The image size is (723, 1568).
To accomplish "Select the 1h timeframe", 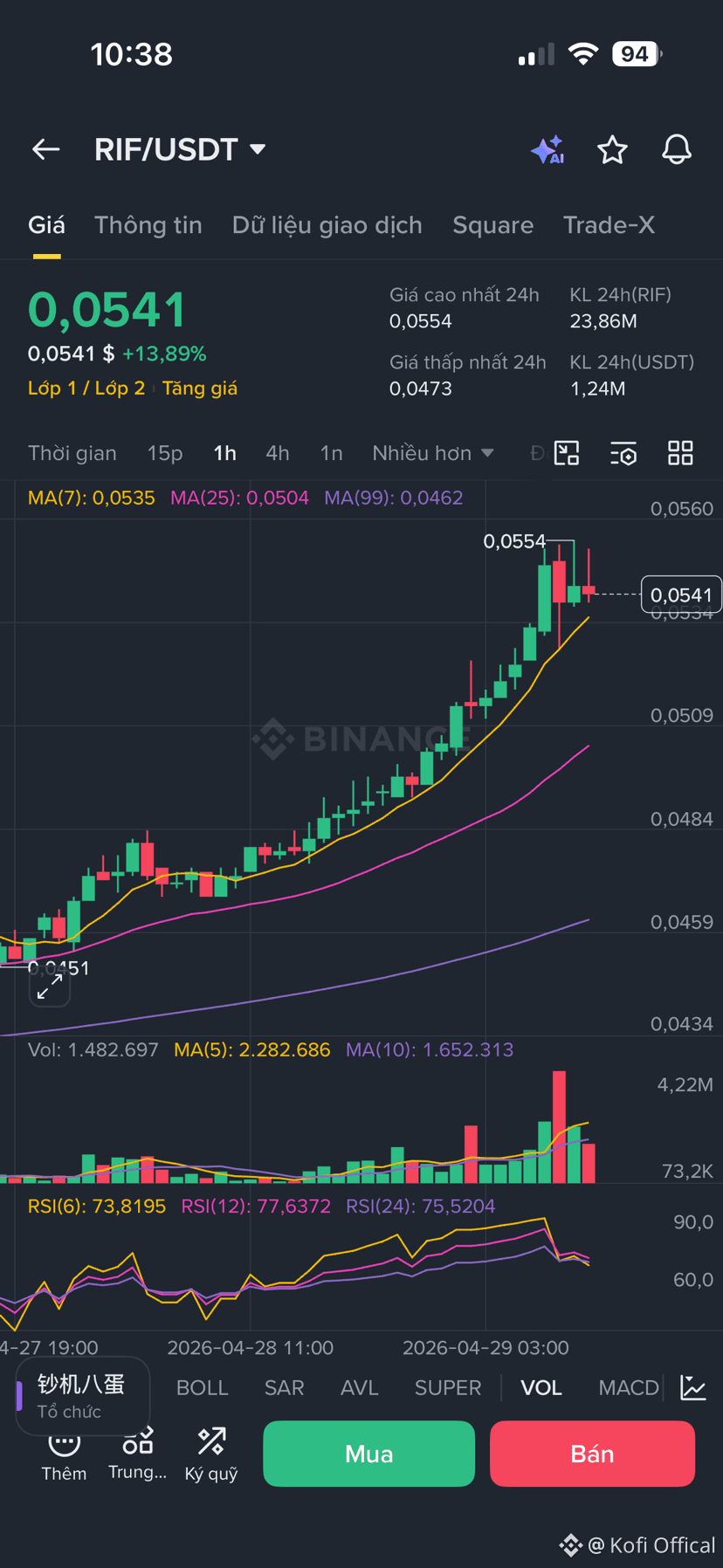I will 224,453.
